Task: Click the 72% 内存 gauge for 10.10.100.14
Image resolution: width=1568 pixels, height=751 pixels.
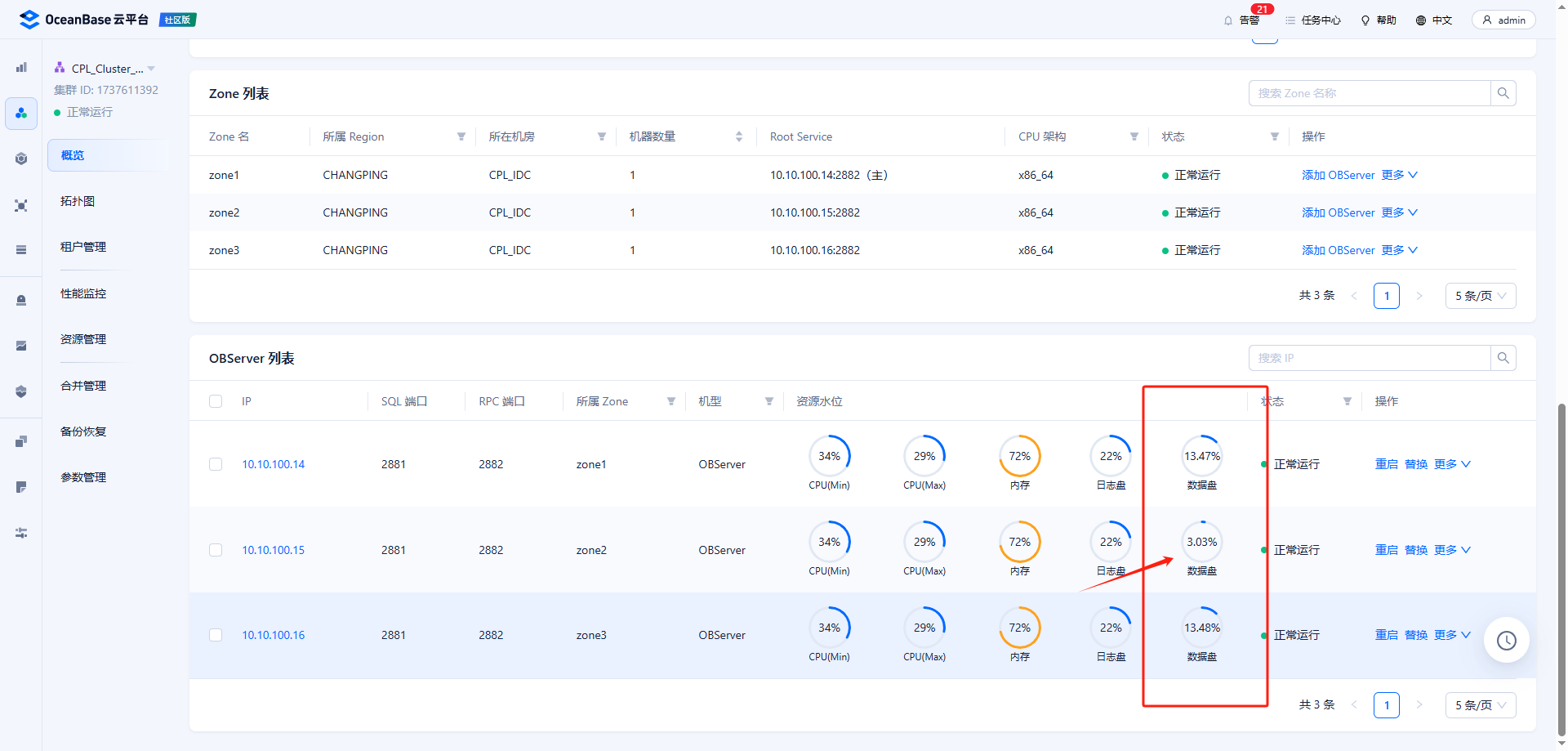Action: (x=1020, y=456)
